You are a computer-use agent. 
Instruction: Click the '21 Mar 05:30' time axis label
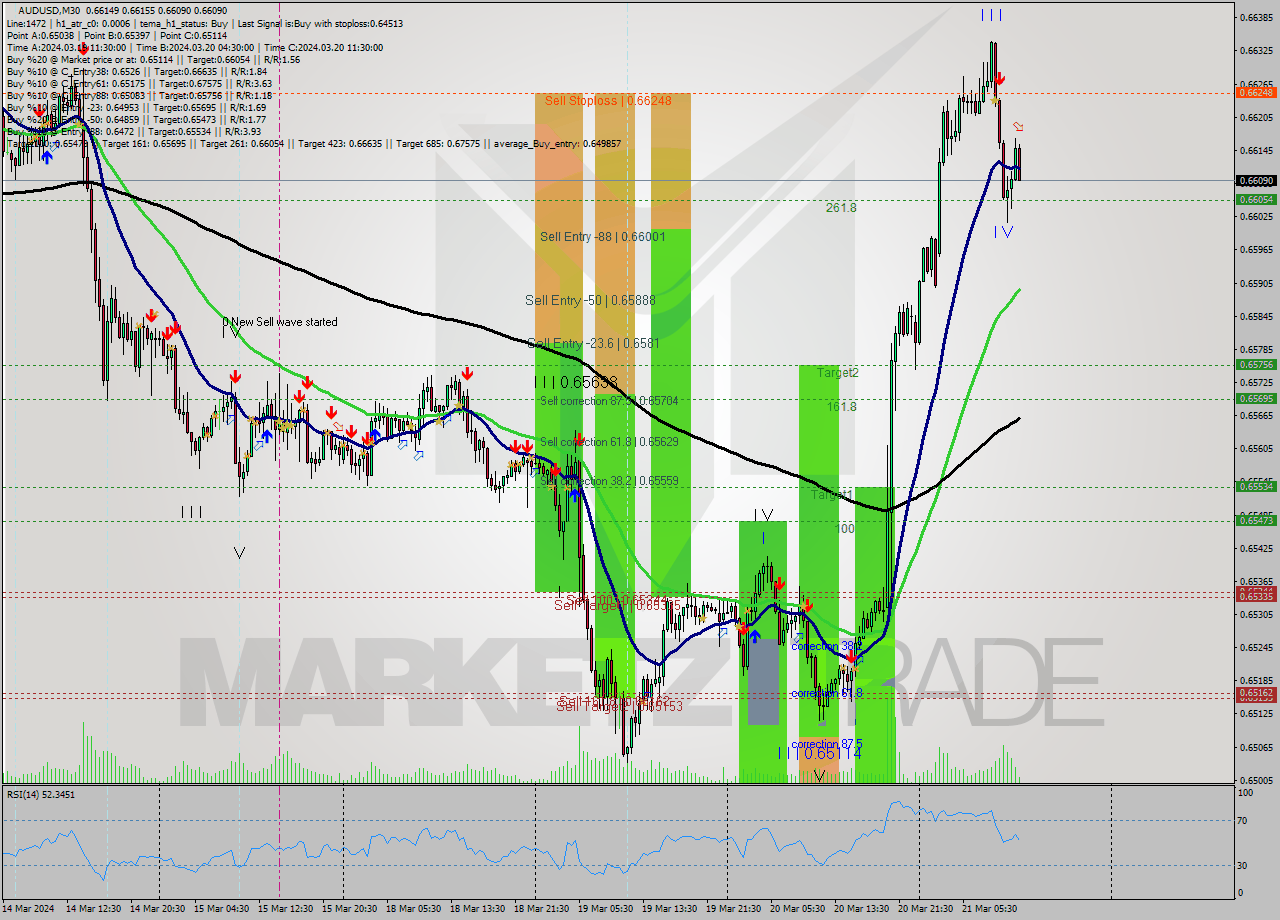[991, 908]
